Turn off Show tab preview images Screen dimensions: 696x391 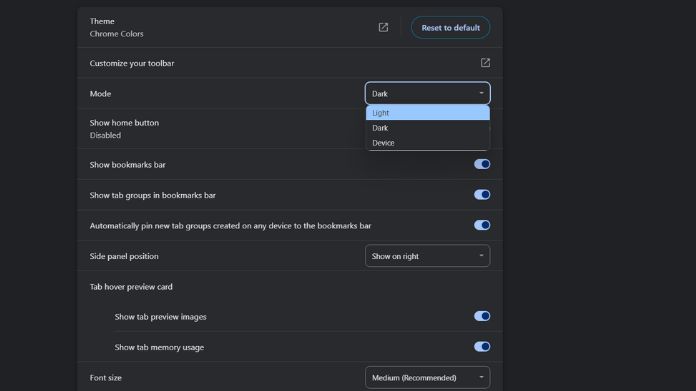pos(482,316)
